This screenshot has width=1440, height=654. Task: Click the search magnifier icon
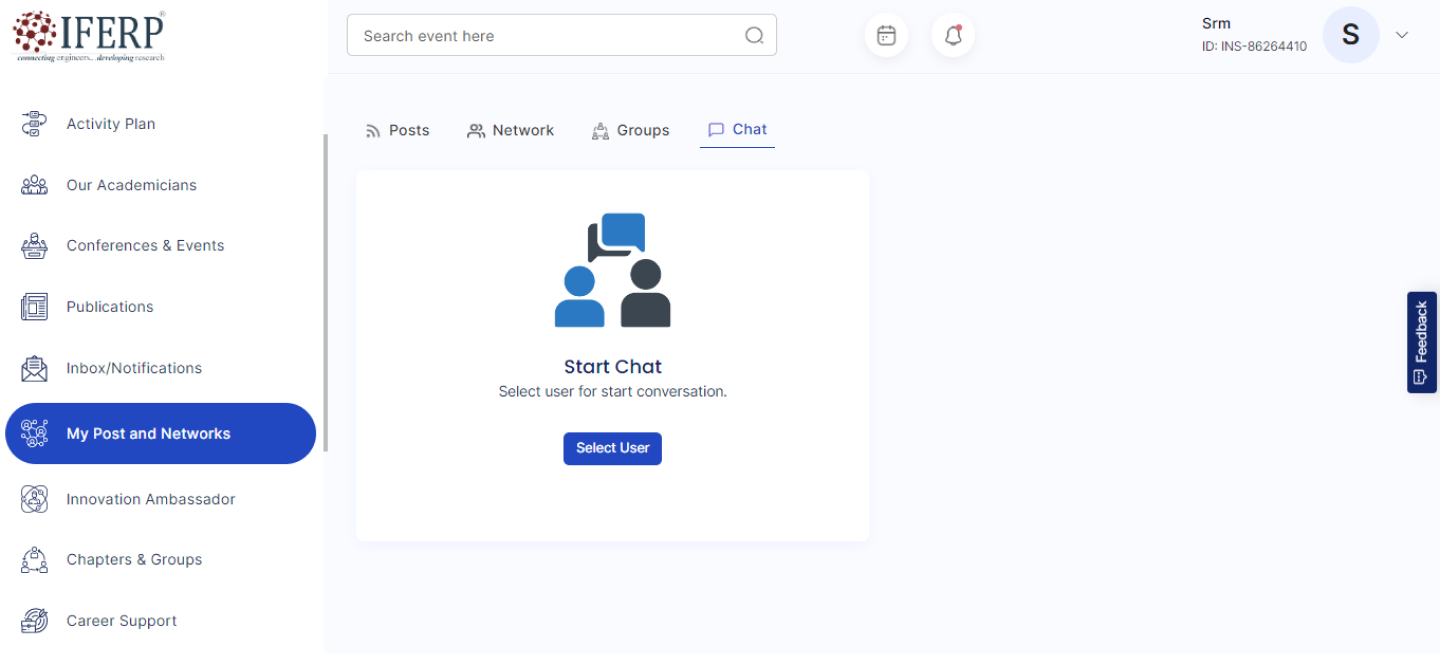[x=754, y=36]
